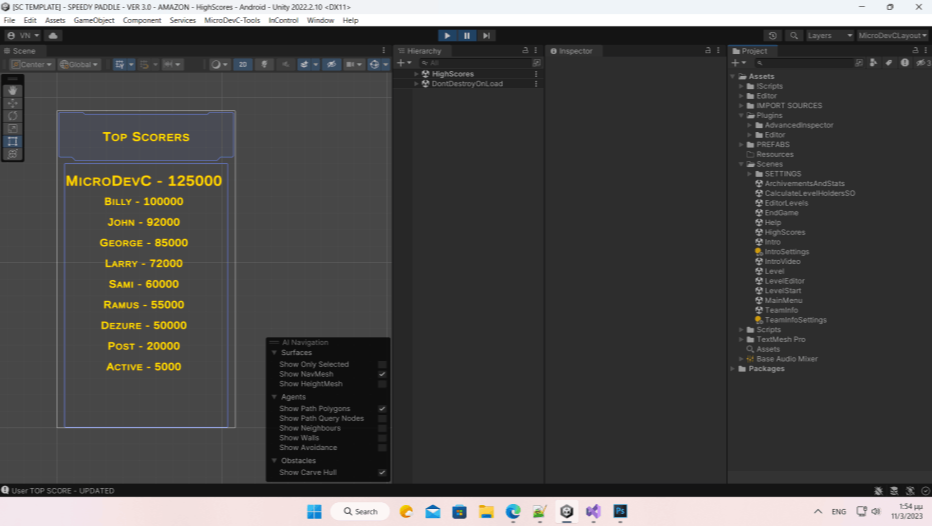Click the Step frame button
Screen dimensions: 932x526
coord(486,36)
